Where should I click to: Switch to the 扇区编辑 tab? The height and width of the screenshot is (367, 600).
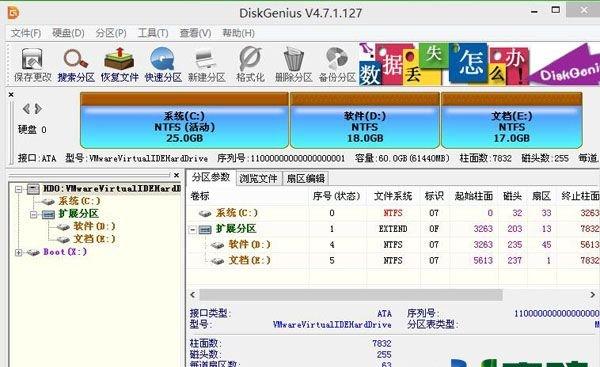click(305, 178)
